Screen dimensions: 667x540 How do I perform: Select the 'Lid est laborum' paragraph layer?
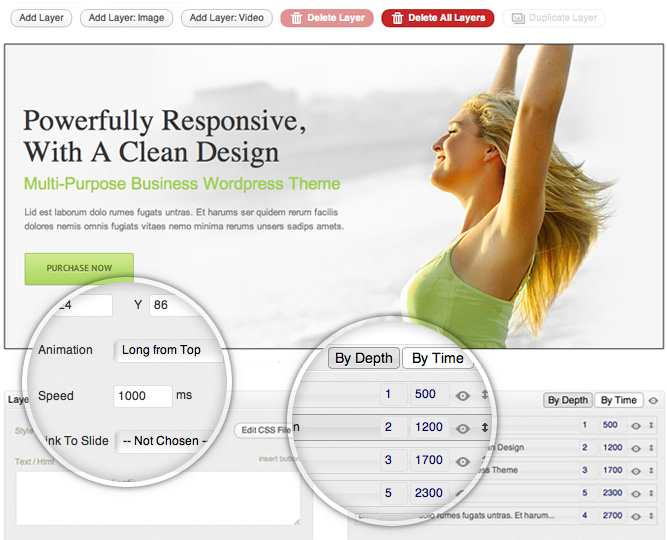pos(184,219)
